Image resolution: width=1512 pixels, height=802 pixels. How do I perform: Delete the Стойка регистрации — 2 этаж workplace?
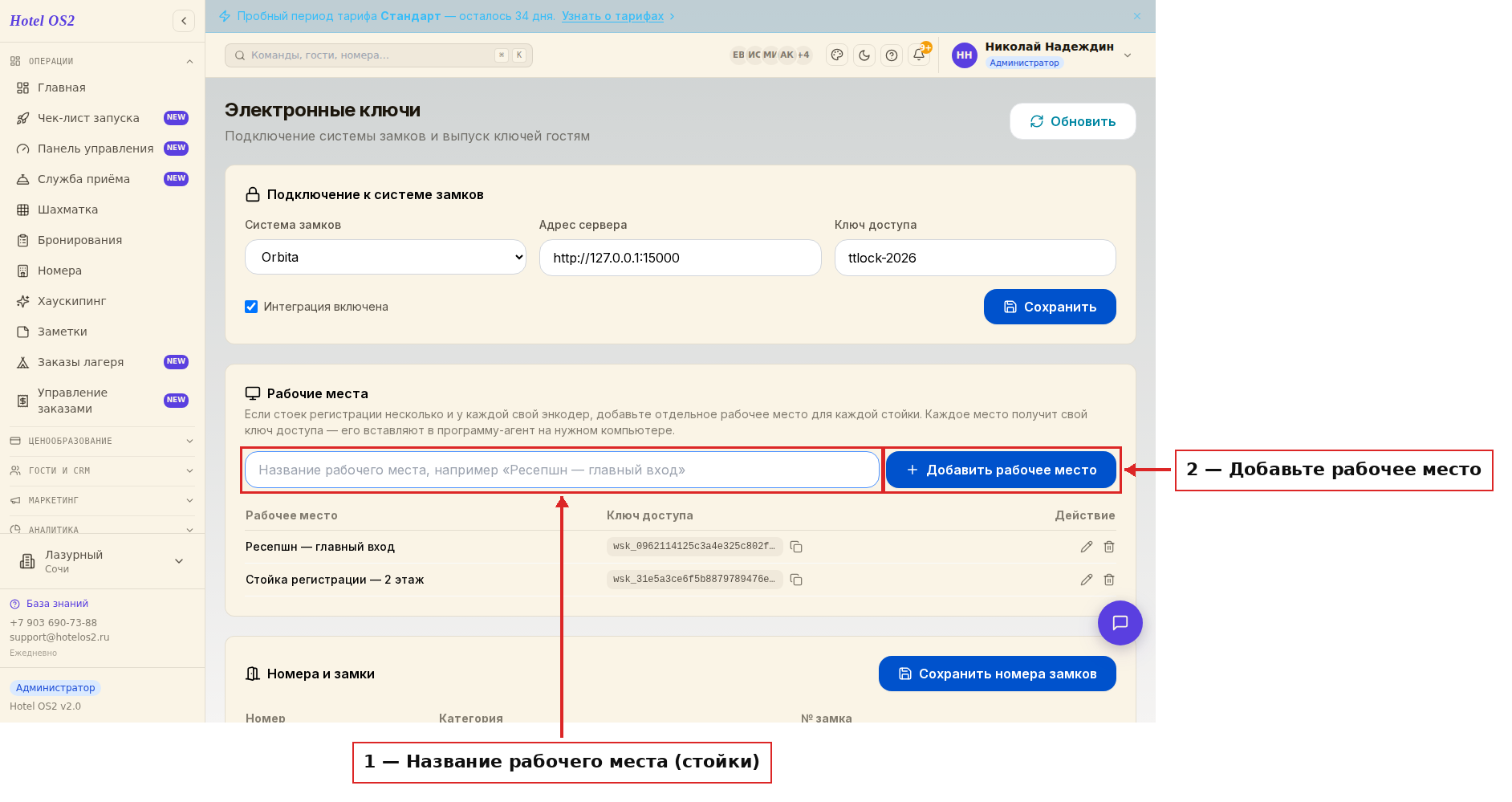click(1109, 580)
